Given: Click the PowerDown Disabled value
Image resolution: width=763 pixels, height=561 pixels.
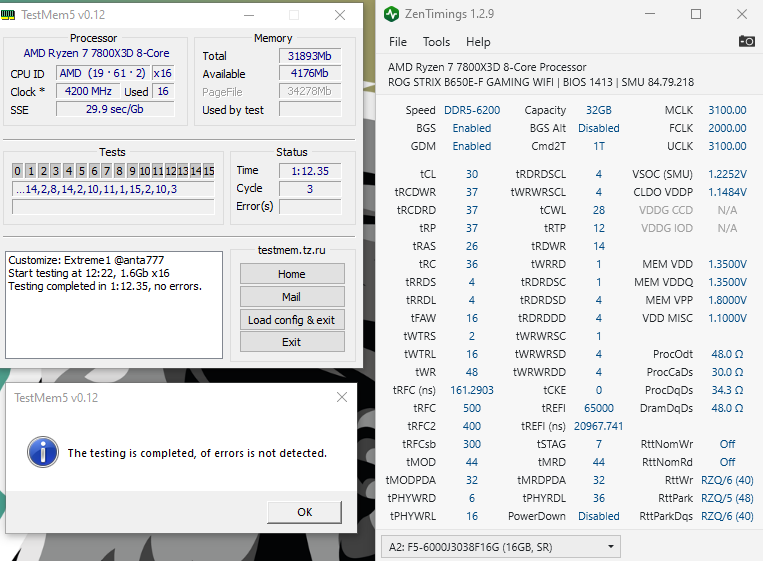Looking at the screenshot, I should (599, 516).
